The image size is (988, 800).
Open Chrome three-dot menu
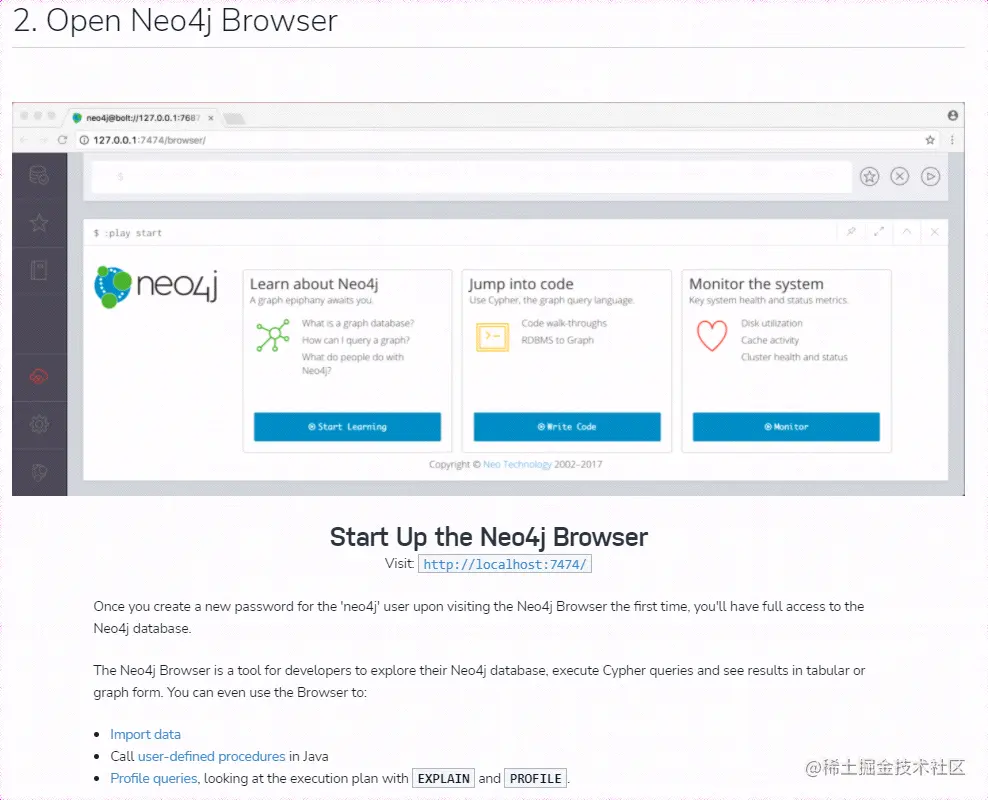(x=952, y=140)
